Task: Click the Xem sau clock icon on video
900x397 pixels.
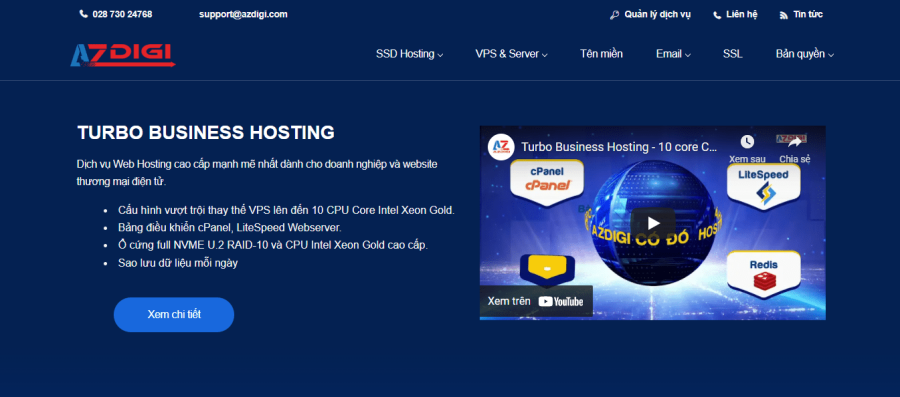Action: pyautogui.click(x=747, y=142)
